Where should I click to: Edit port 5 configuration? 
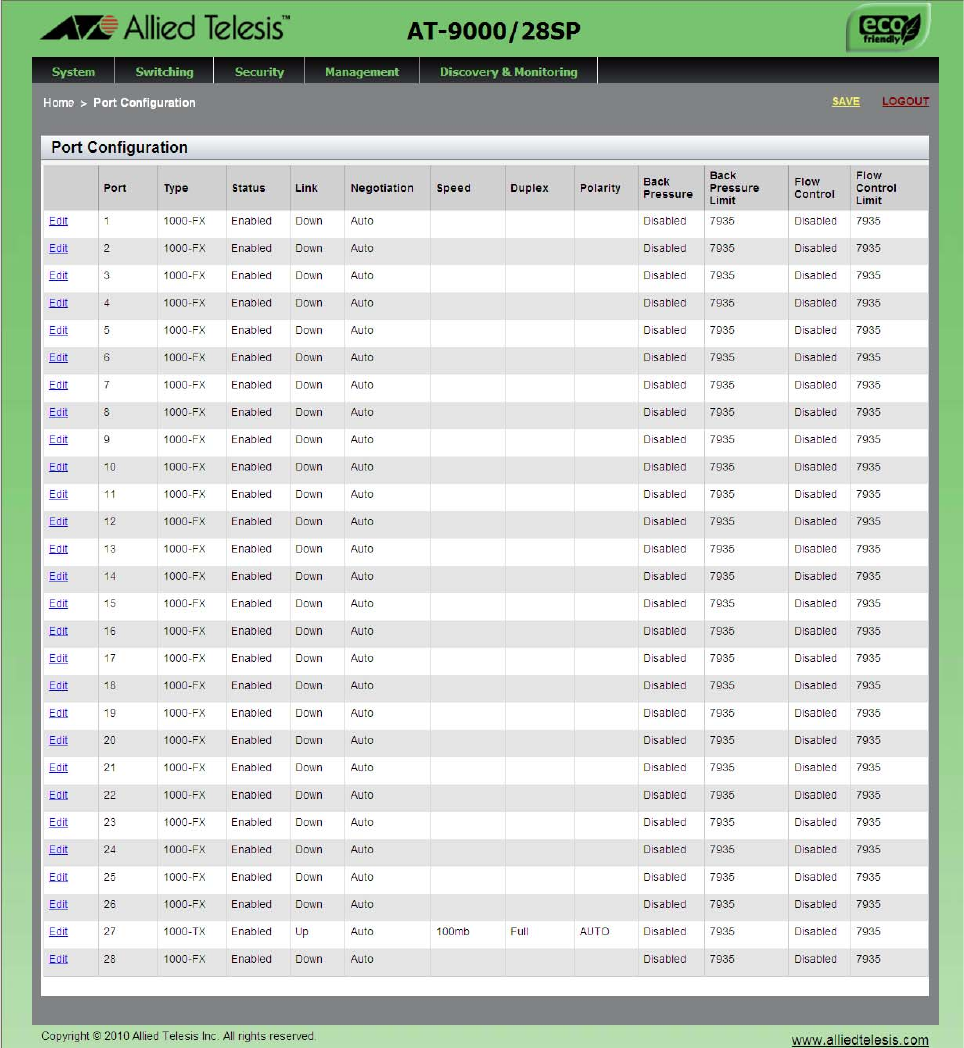coord(58,330)
